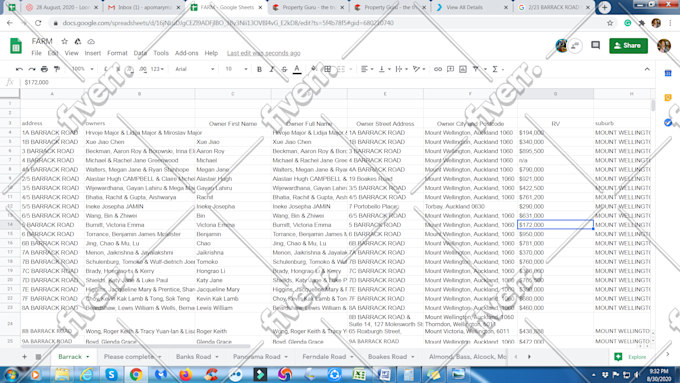Screen dimensions: 680x383
Task: Apply bold formatting
Action: click(x=259, y=69)
